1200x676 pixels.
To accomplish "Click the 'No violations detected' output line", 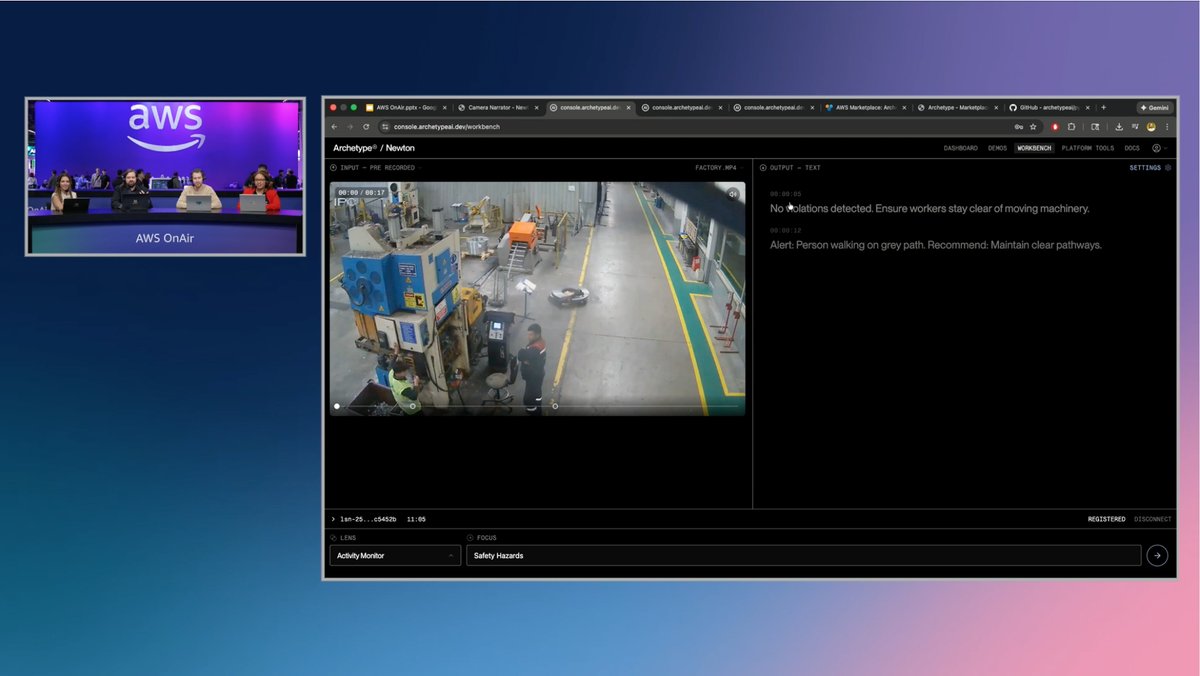I will [x=930, y=208].
